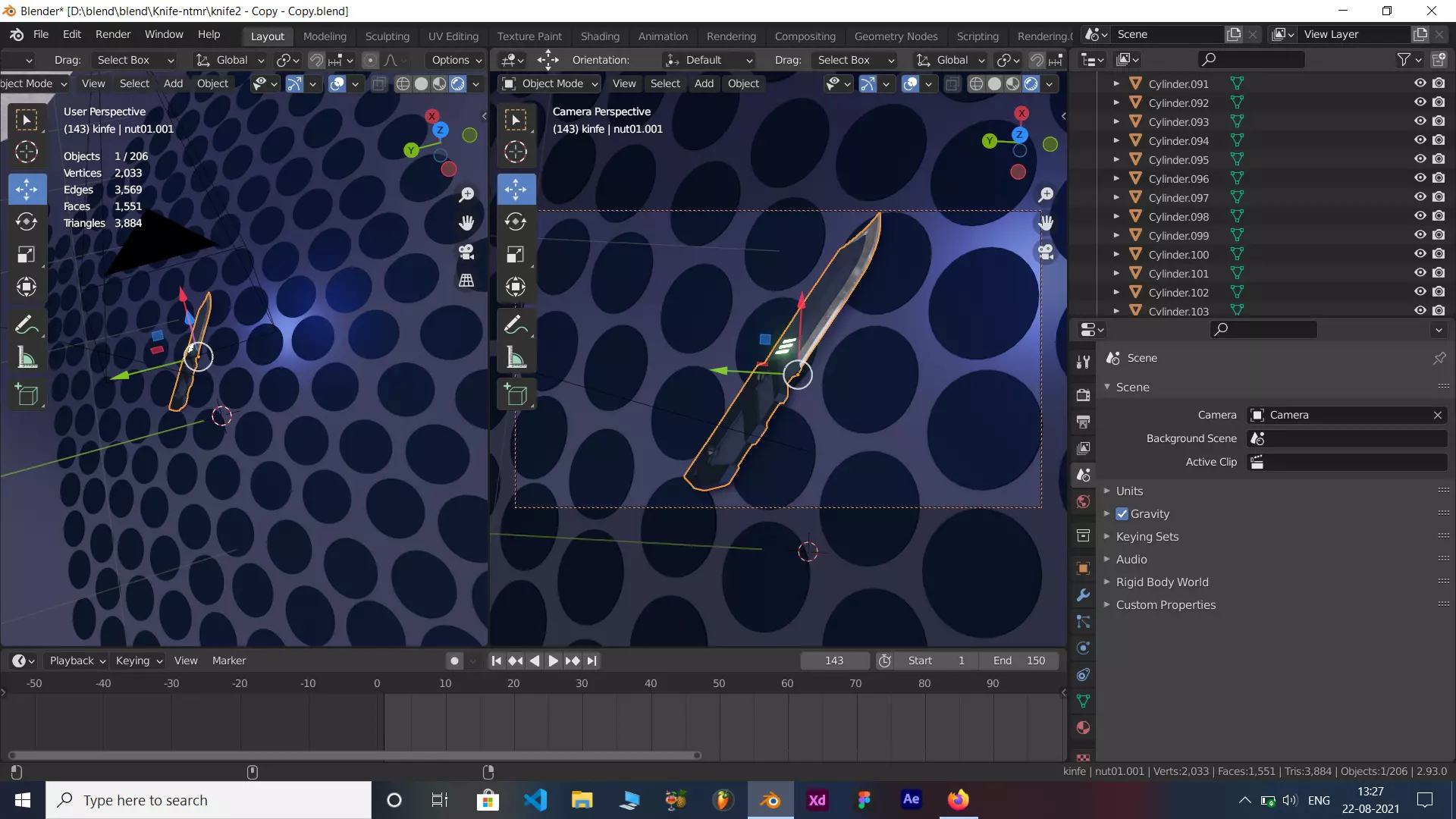Click the Marker button in timeline

click(228, 661)
